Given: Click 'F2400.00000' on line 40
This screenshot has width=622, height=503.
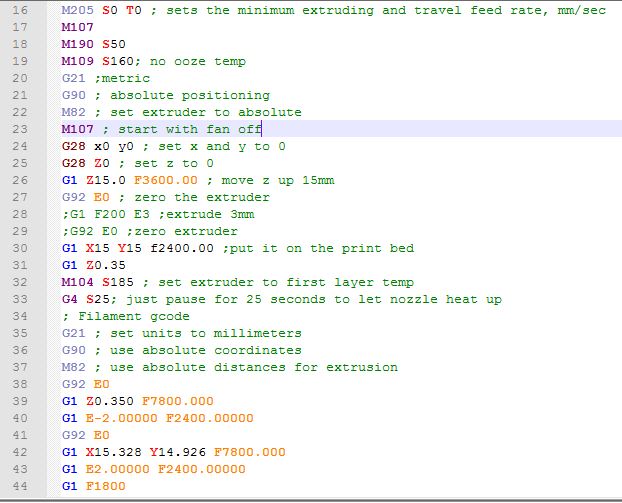Looking at the screenshot, I should tap(210, 418).
